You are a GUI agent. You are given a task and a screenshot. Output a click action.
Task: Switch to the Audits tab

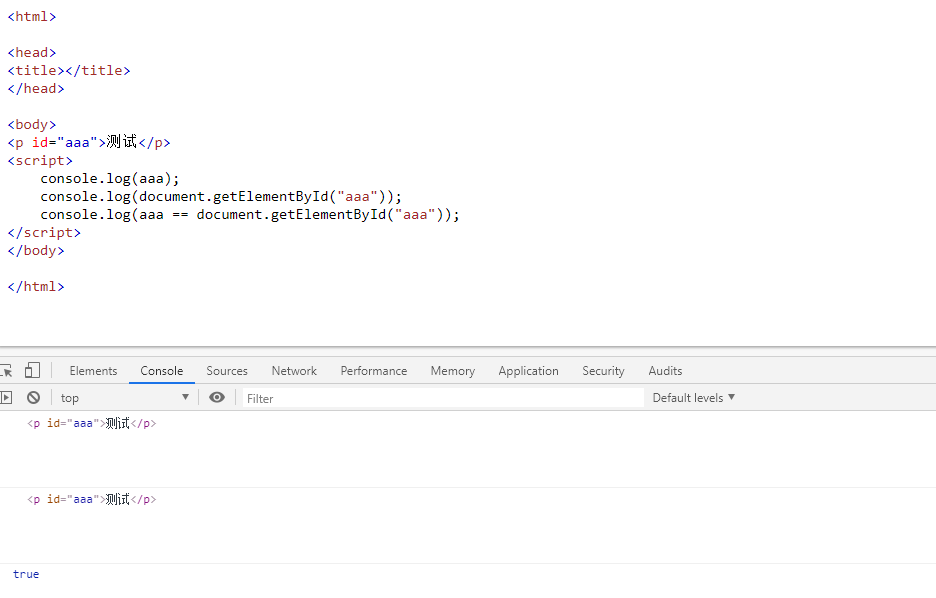click(665, 371)
